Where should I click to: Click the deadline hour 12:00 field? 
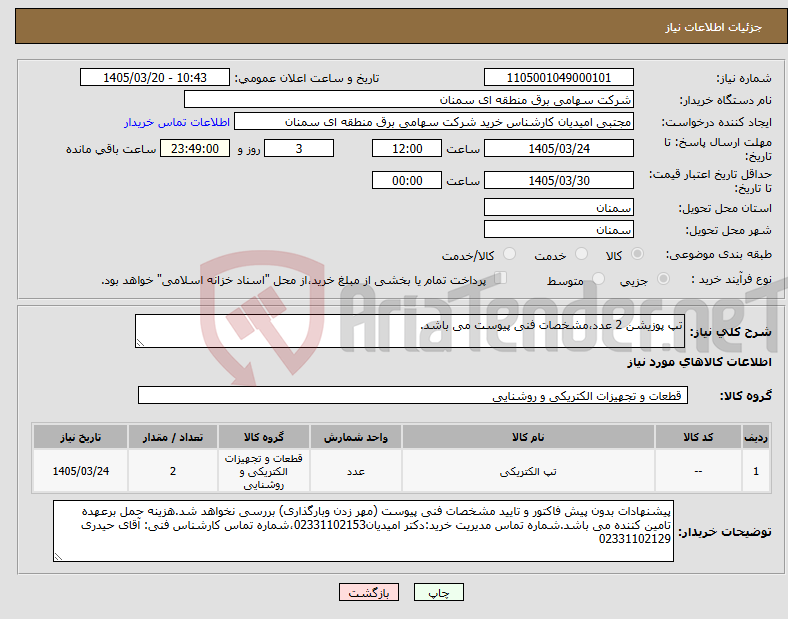coord(407,148)
